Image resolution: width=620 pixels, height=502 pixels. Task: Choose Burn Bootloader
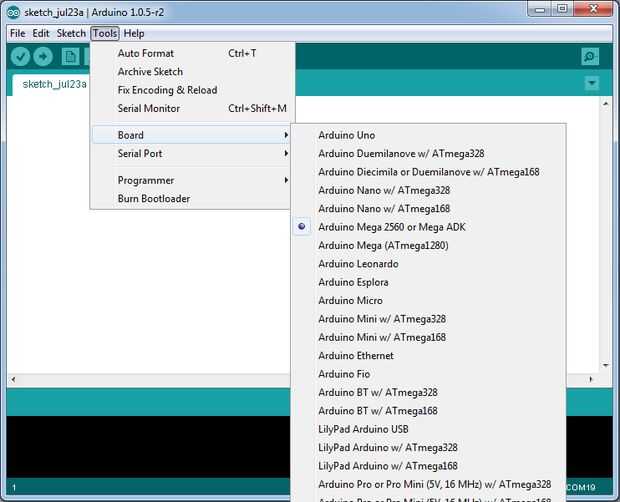point(192,198)
